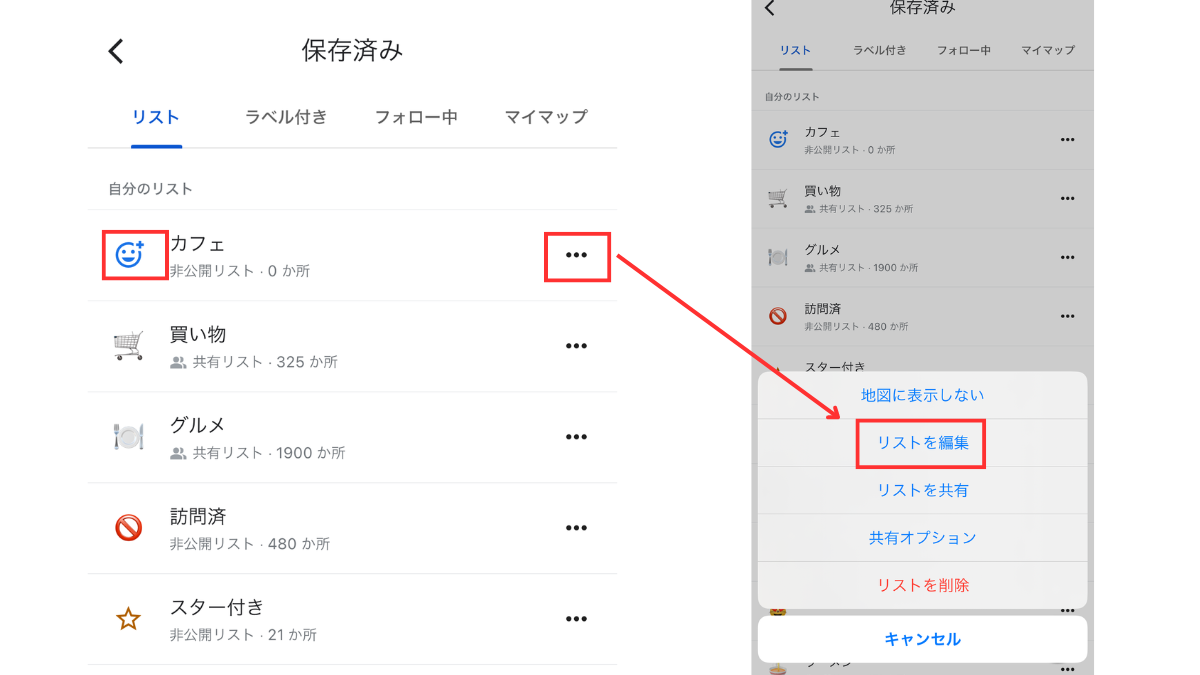Viewport: 1200px width, 675px height.
Task: Switch to マイマップ tab in right phone screen
Action: click(x=1048, y=50)
